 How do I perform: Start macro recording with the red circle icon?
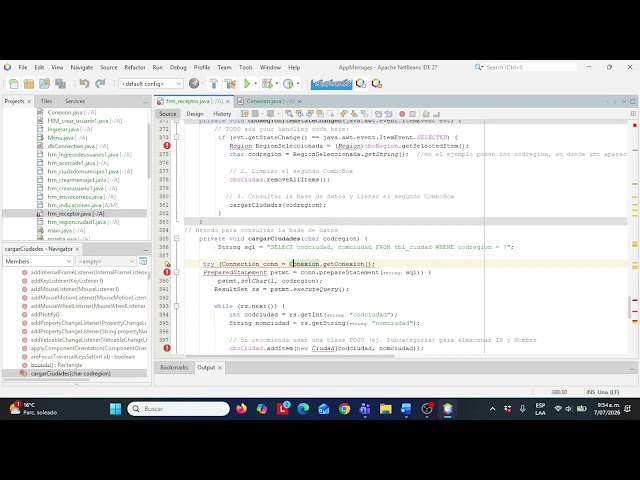(x=402, y=114)
